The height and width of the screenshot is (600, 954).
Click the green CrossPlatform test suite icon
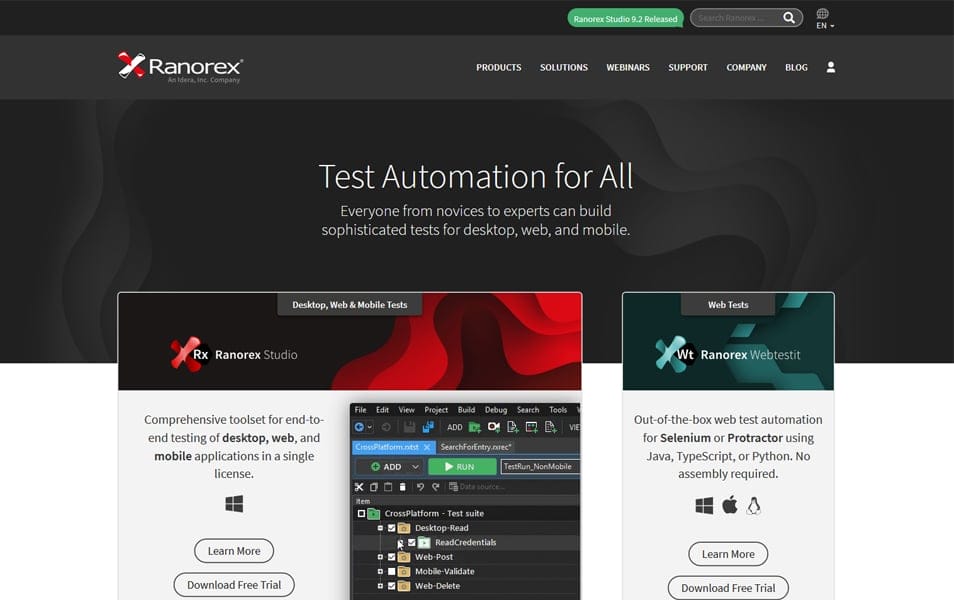(374, 514)
